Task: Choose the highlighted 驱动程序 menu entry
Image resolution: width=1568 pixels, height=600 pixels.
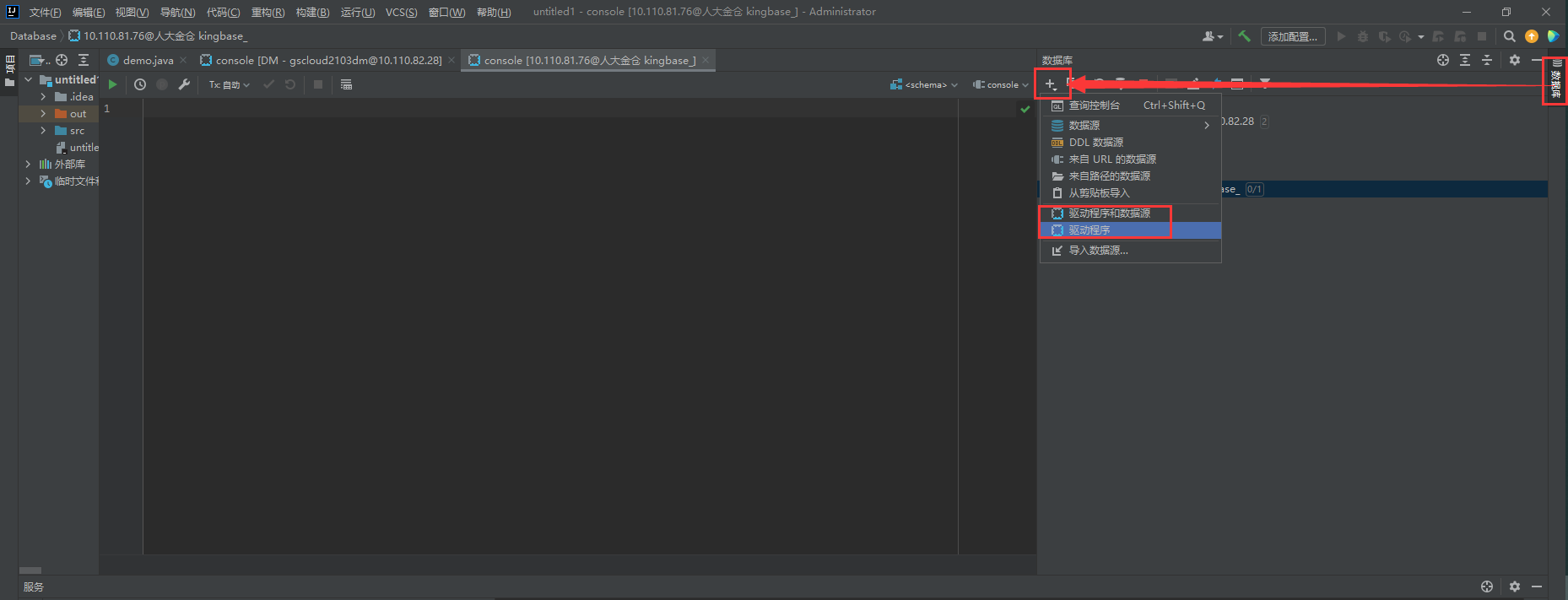Action: pyautogui.click(x=1131, y=230)
